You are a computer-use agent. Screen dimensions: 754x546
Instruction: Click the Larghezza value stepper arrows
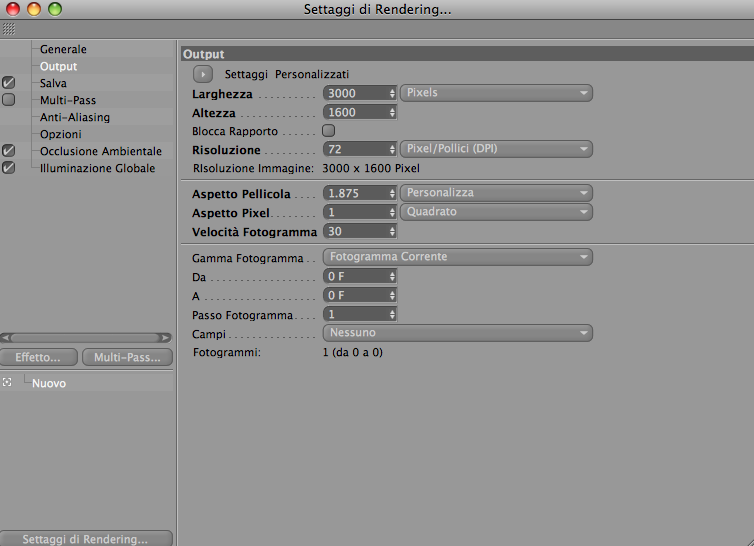393,93
